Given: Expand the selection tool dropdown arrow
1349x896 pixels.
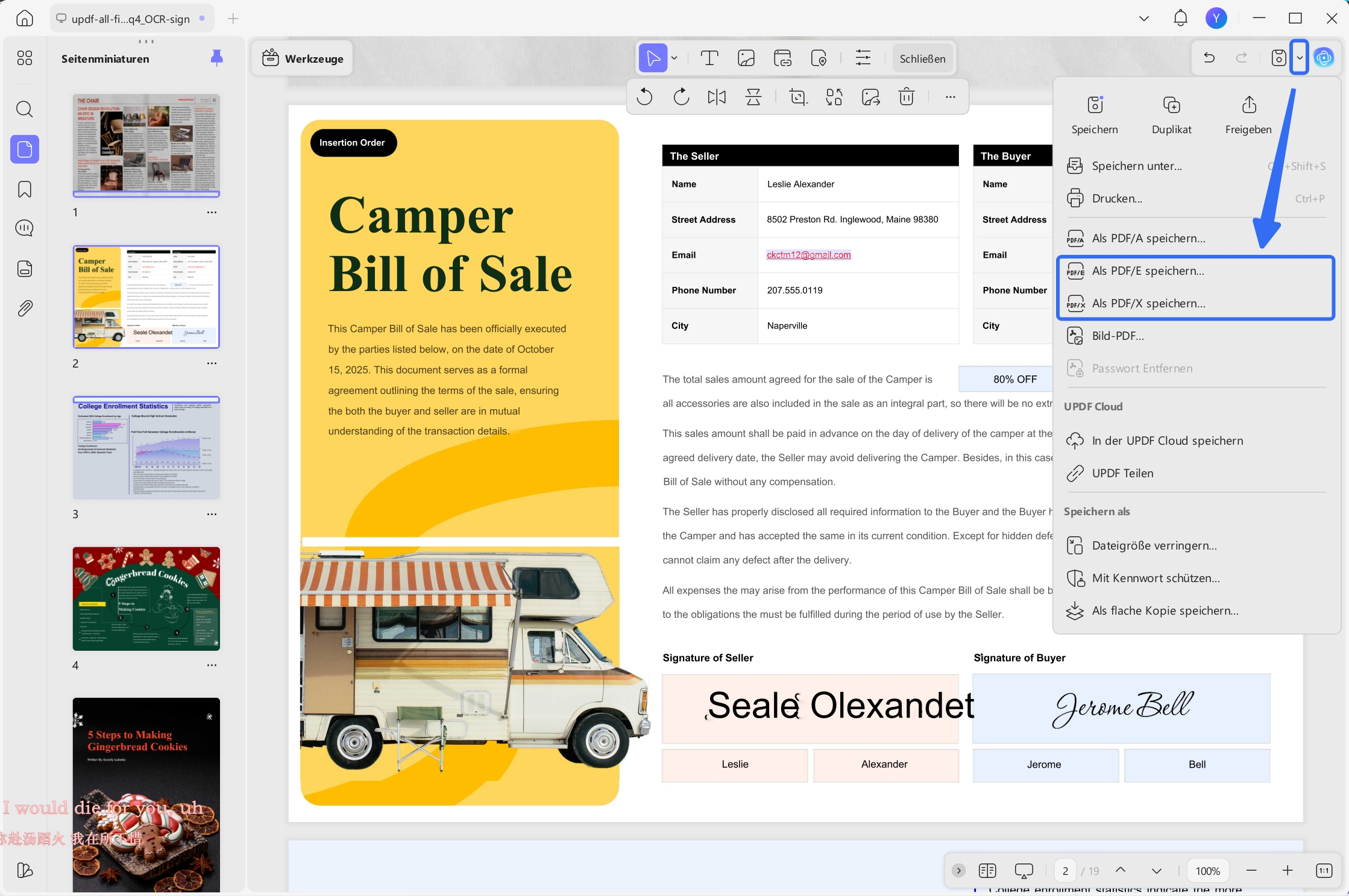Looking at the screenshot, I should point(674,58).
